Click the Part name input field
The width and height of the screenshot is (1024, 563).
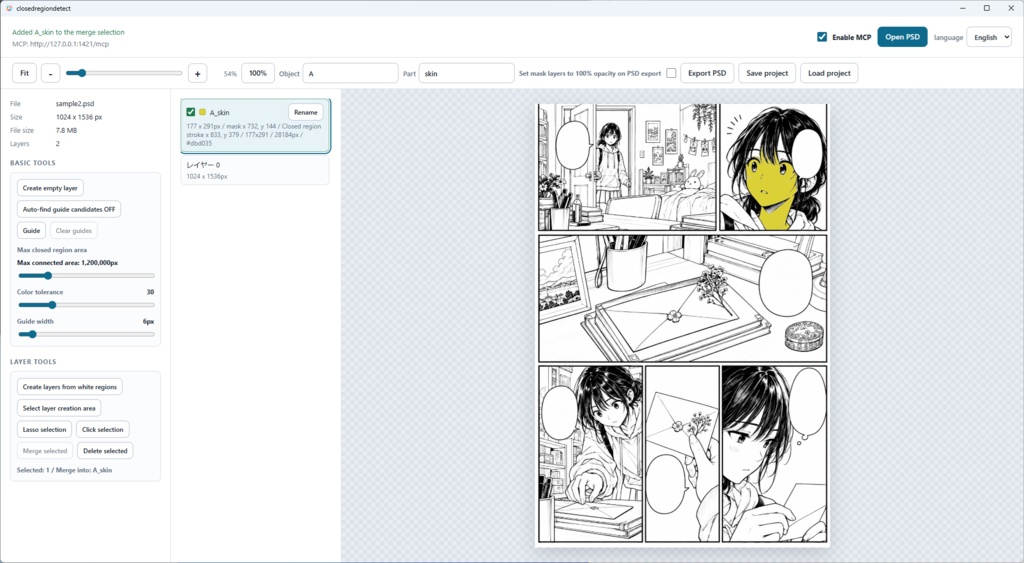coord(466,73)
